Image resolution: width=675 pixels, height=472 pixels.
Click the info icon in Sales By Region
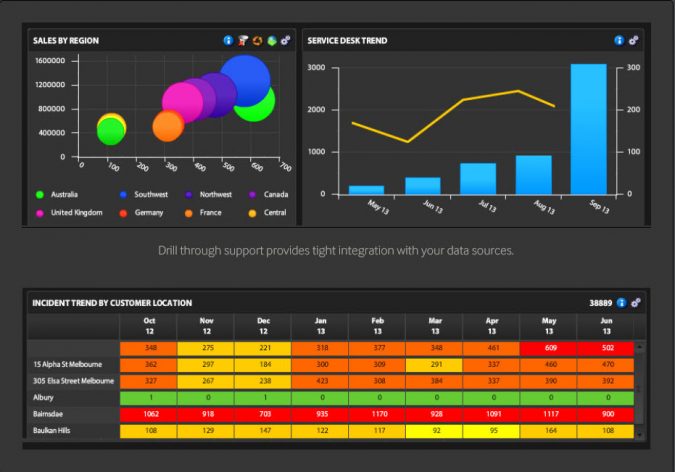point(228,40)
